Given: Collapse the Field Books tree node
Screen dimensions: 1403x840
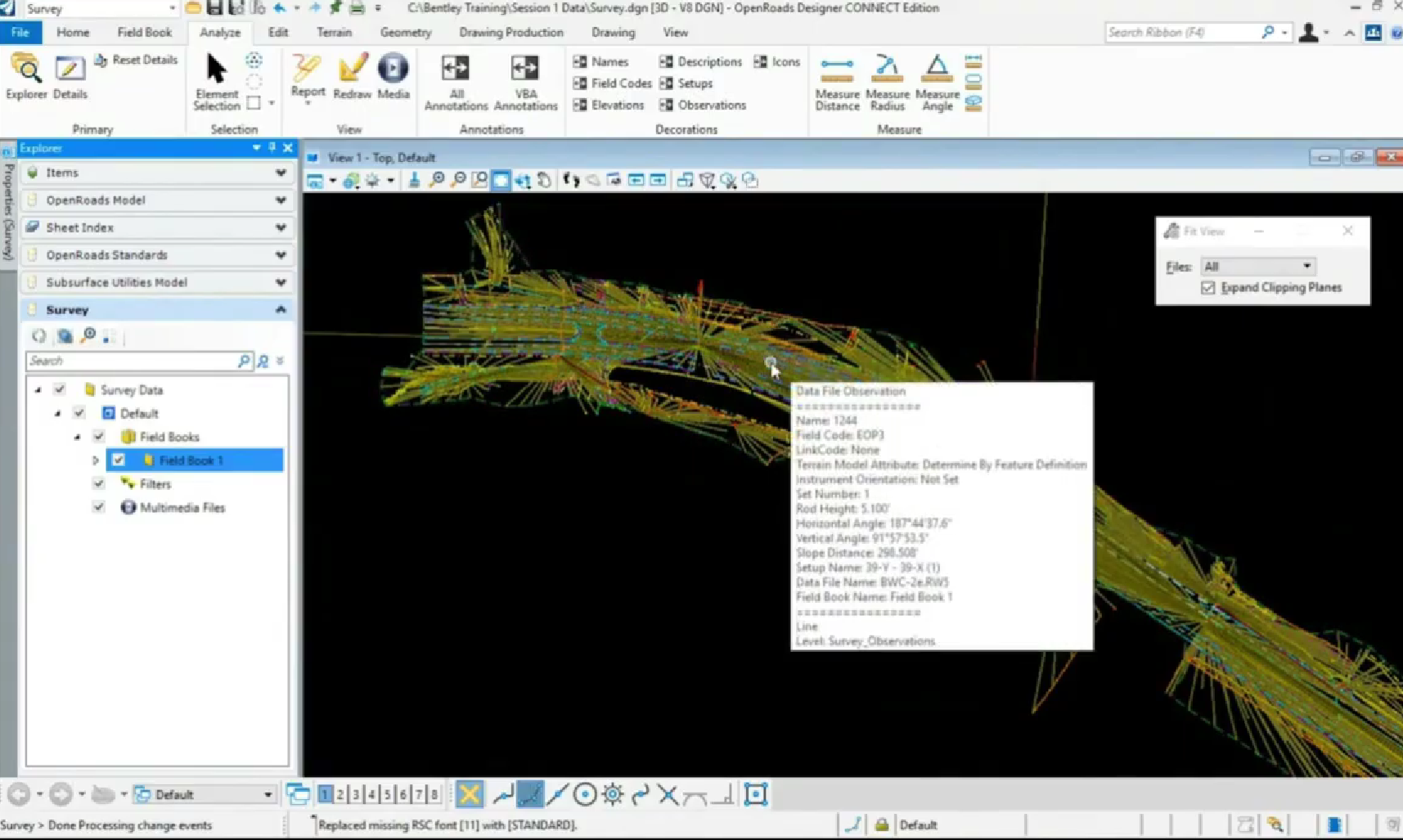Looking at the screenshot, I should 77,438.
